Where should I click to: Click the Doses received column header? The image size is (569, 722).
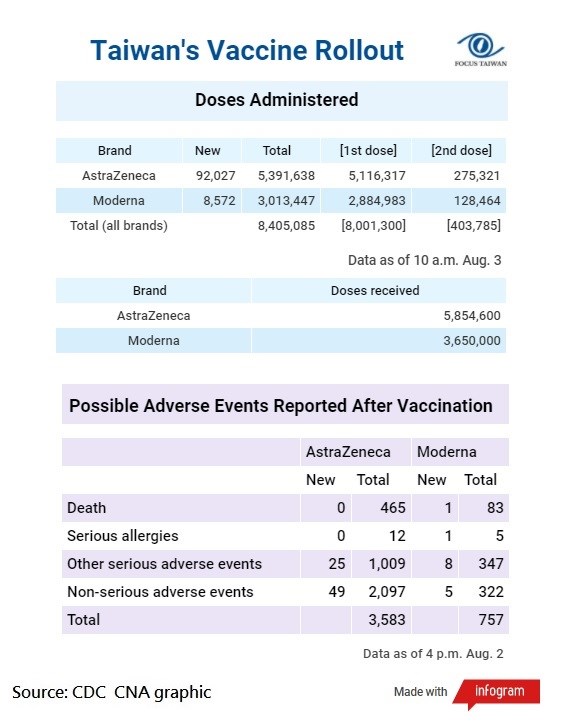pos(375,291)
